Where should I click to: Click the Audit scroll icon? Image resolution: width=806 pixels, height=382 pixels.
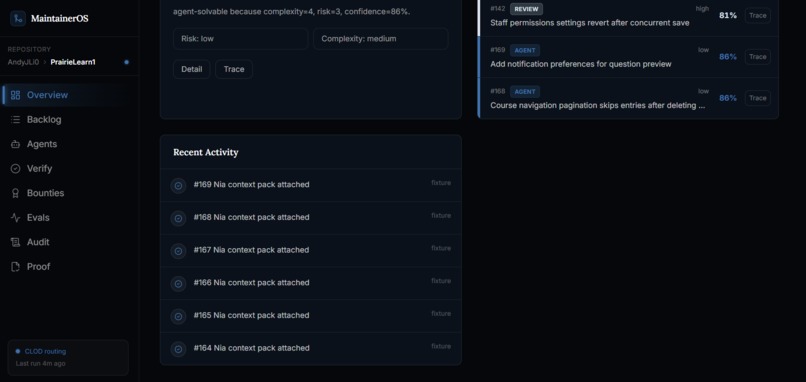[15, 242]
